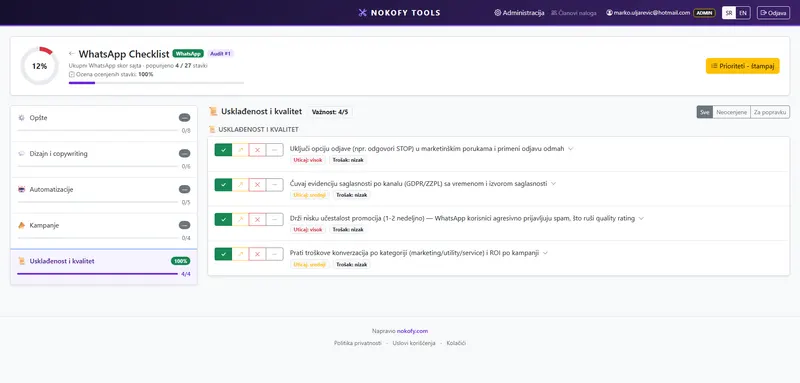The width and height of the screenshot is (800, 383).
Task: Mark 'Uključi opciju odjave' as passed (green check)
Action: click(223, 150)
